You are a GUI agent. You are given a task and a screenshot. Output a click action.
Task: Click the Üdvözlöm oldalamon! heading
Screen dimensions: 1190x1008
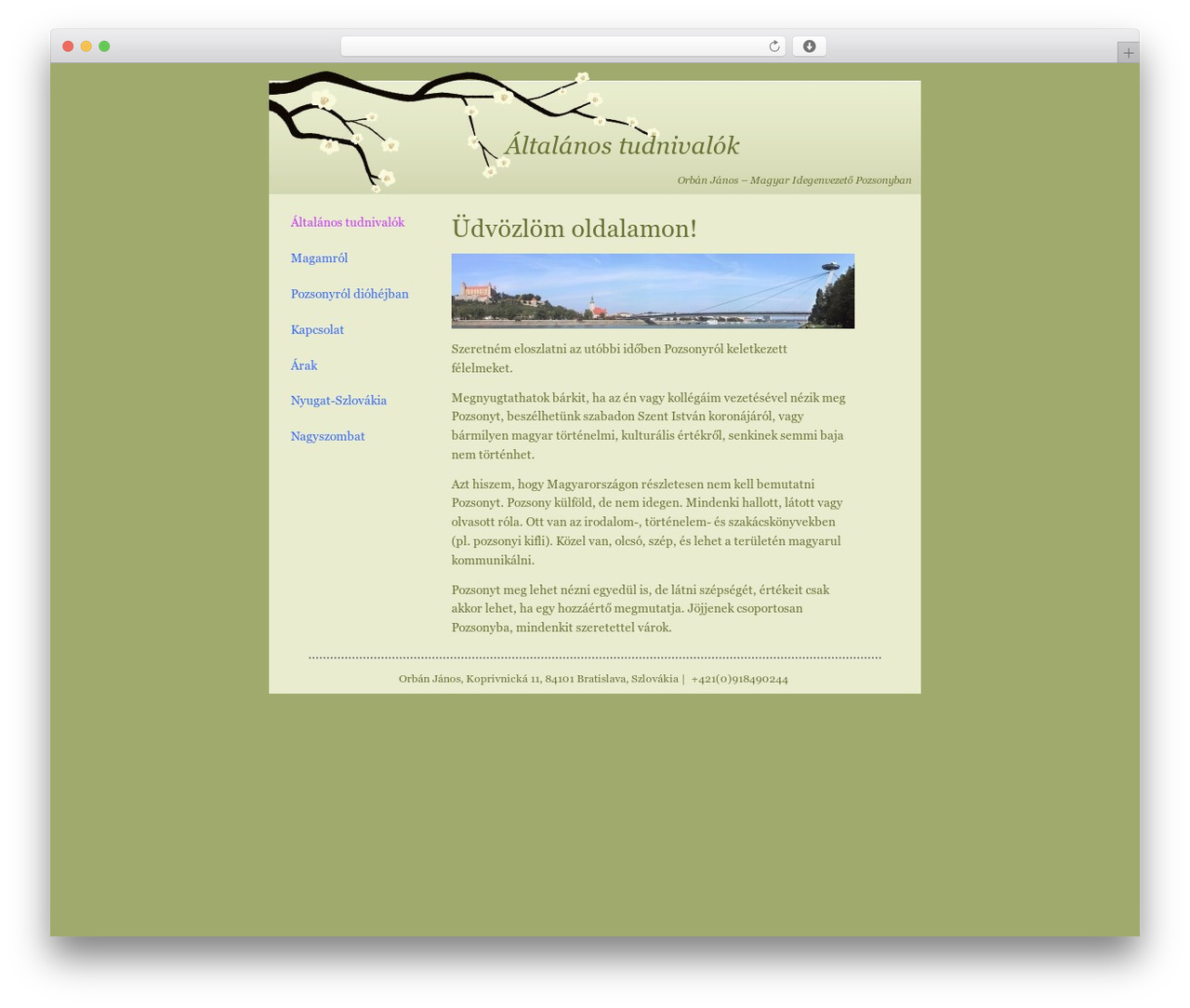click(575, 228)
